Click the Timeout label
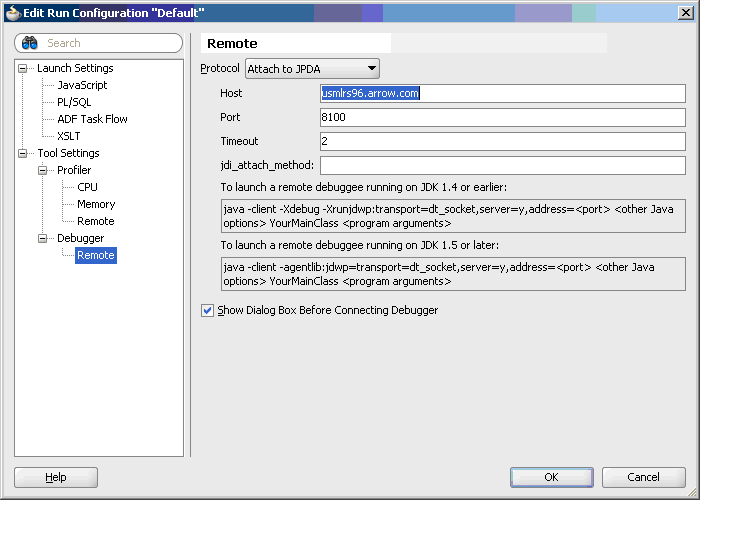Screen dimensions: 741x543 point(239,141)
